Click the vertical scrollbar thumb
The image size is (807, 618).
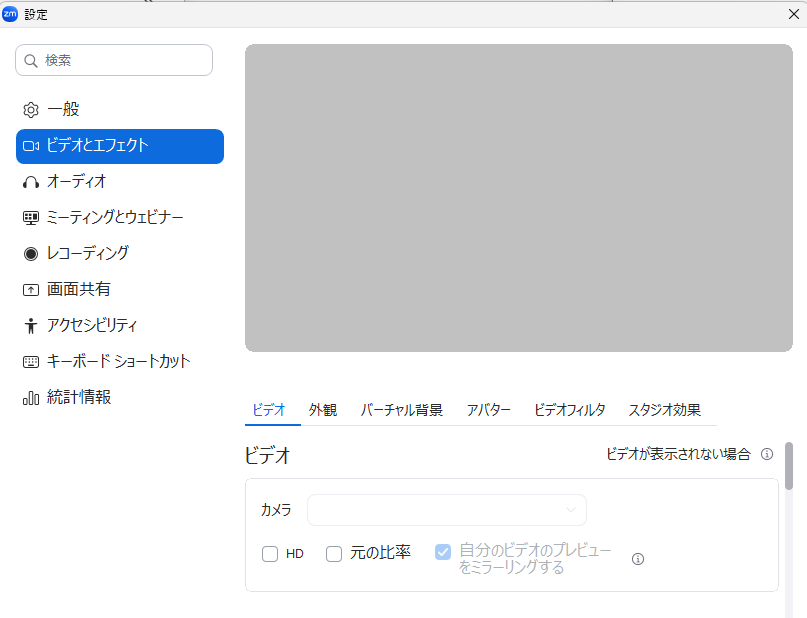coord(789,466)
